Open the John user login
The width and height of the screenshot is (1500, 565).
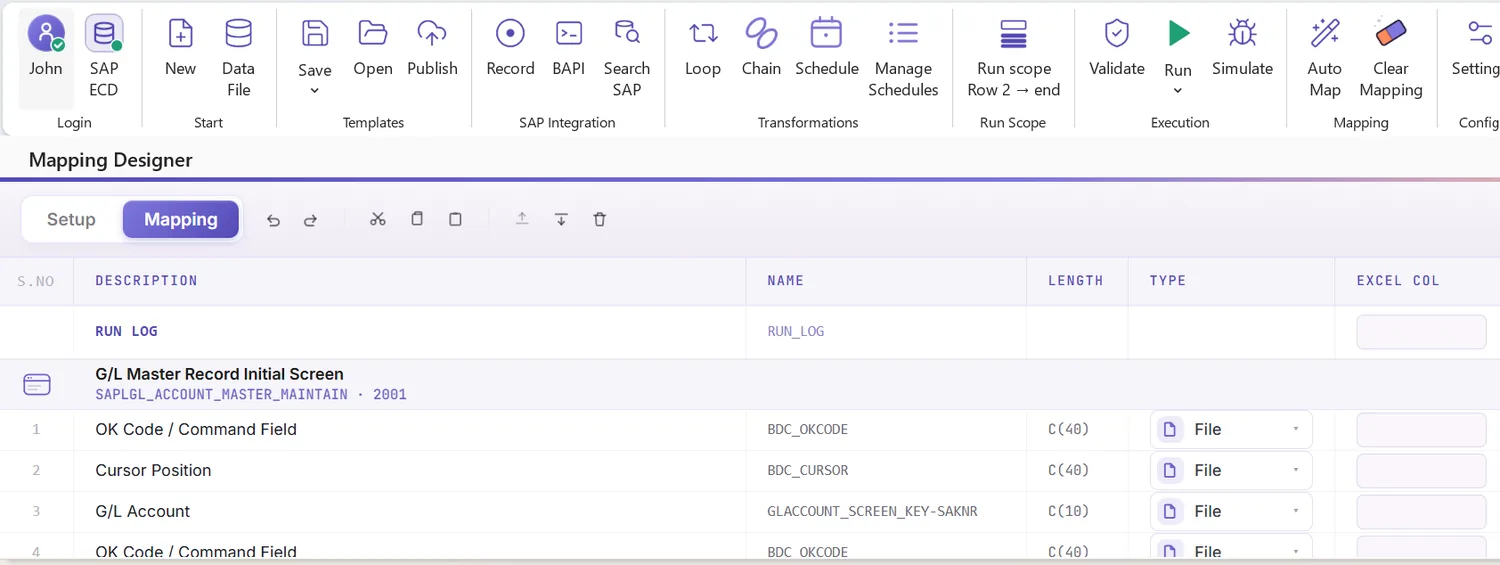pos(46,57)
